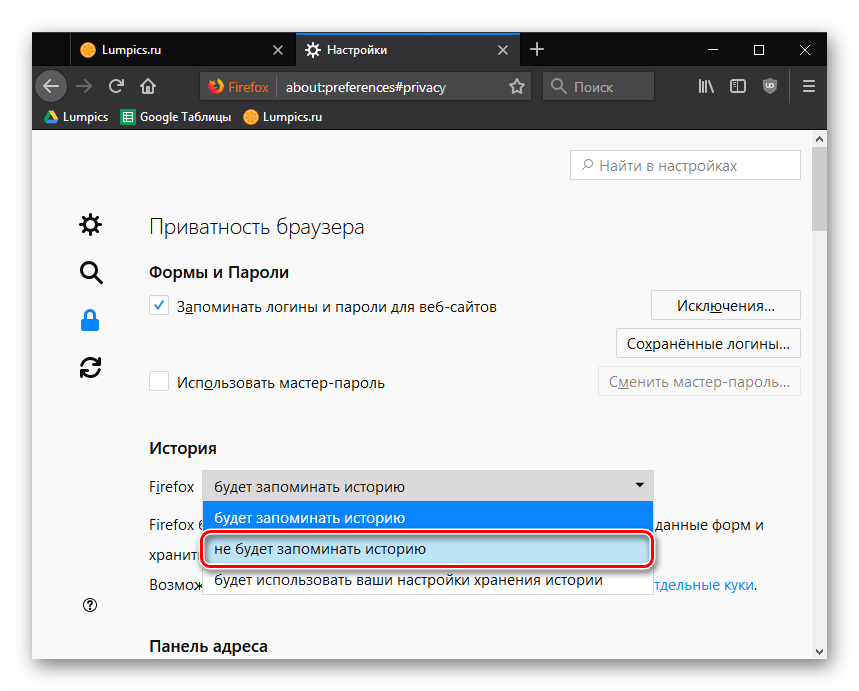Close the Настройки tab

click(502, 50)
